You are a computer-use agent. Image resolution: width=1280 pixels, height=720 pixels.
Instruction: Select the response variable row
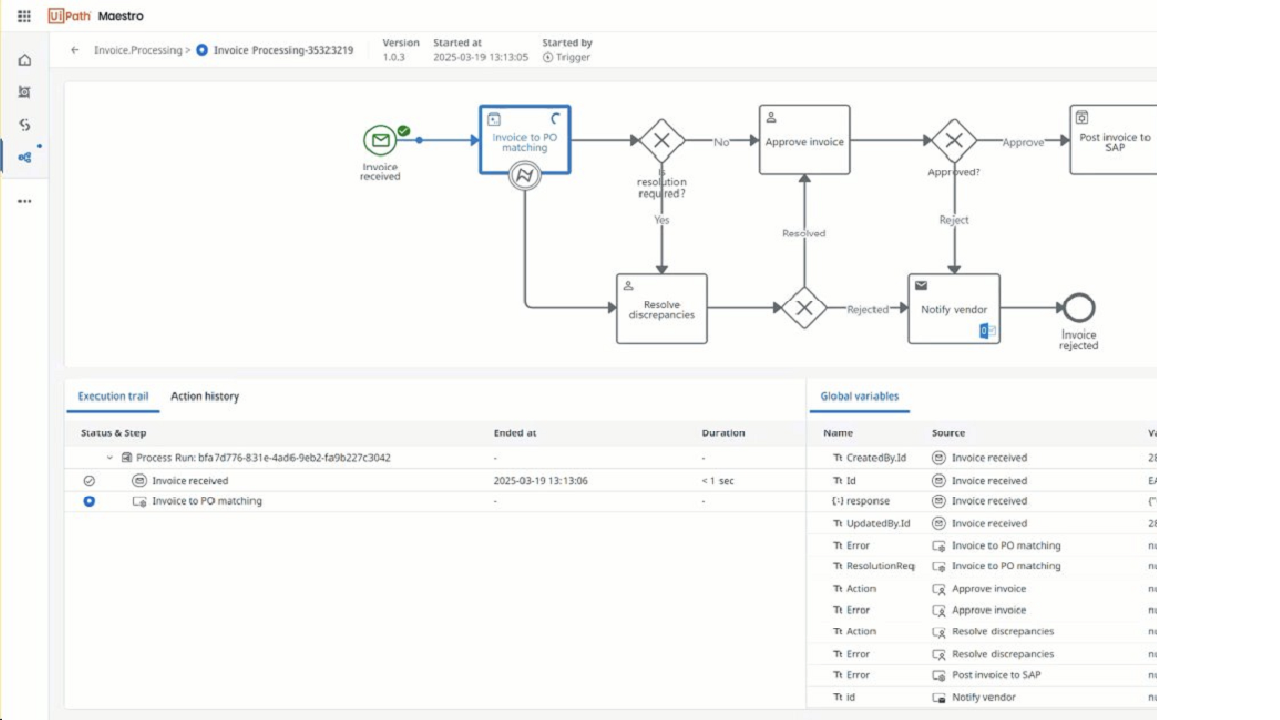click(982, 501)
